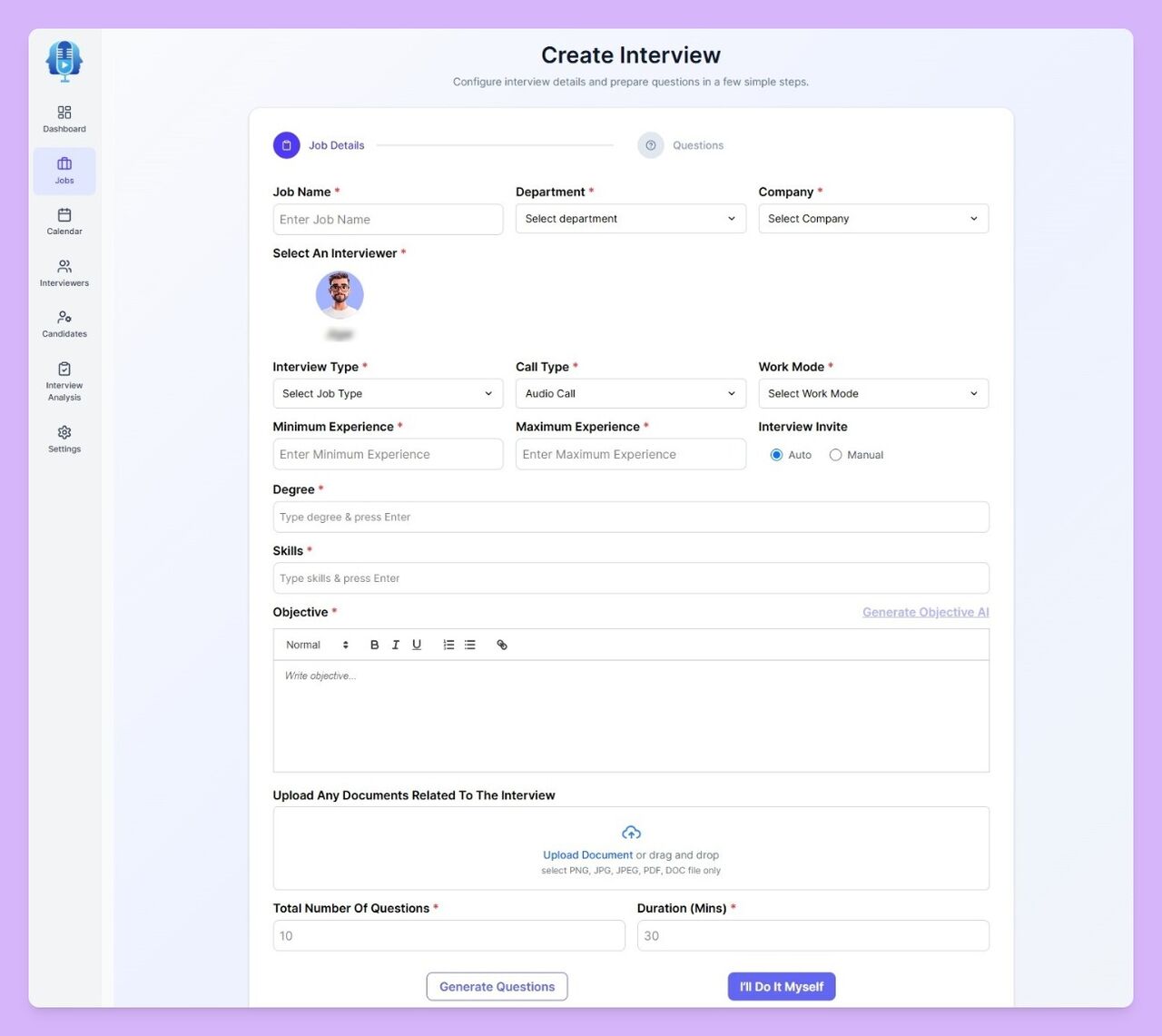This screenshot has height=1036, width=1162.
Task: Select the interviewer avatar
Action: pos(340,295)
